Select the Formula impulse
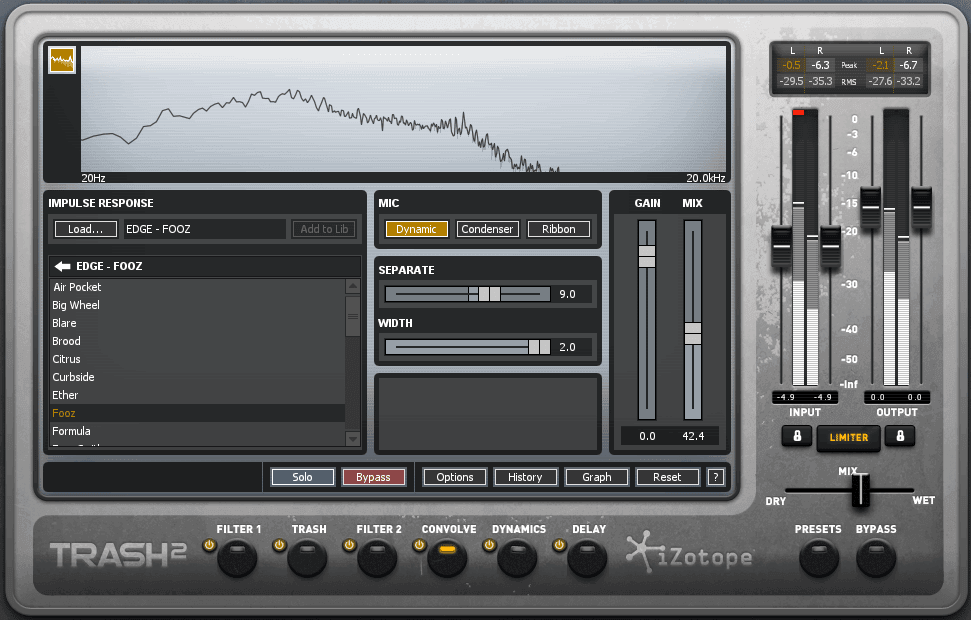 pyautogui.click(x=197, y=431)
